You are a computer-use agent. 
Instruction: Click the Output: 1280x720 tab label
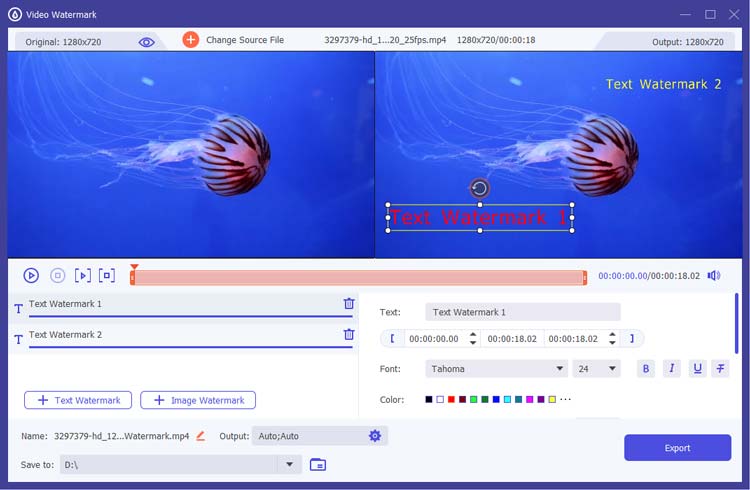[x=687, y=42]
